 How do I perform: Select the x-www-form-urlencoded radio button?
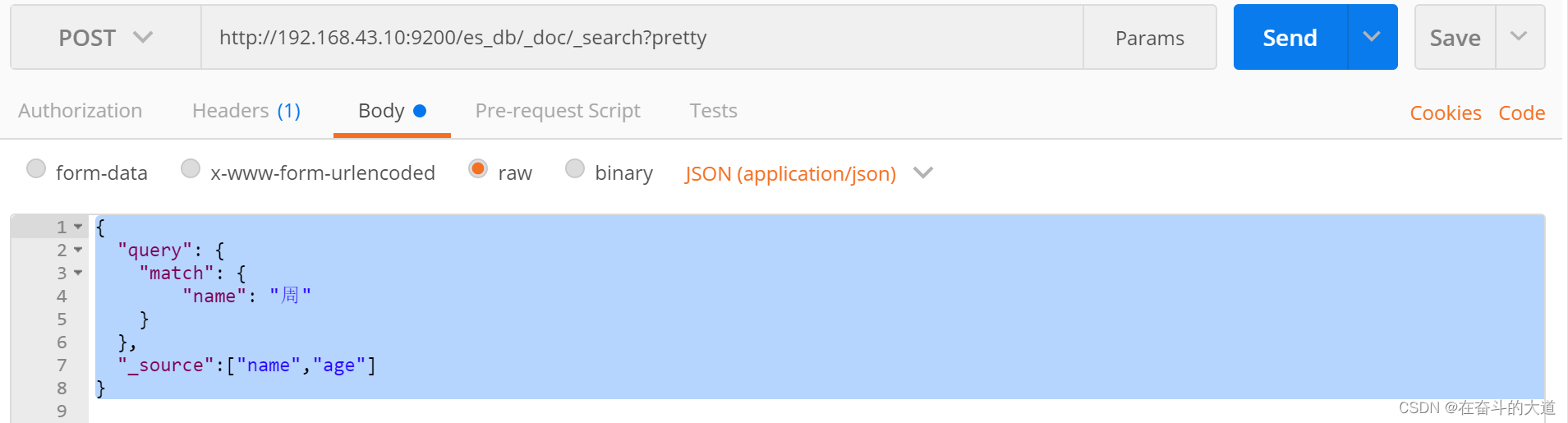(191, 168)
